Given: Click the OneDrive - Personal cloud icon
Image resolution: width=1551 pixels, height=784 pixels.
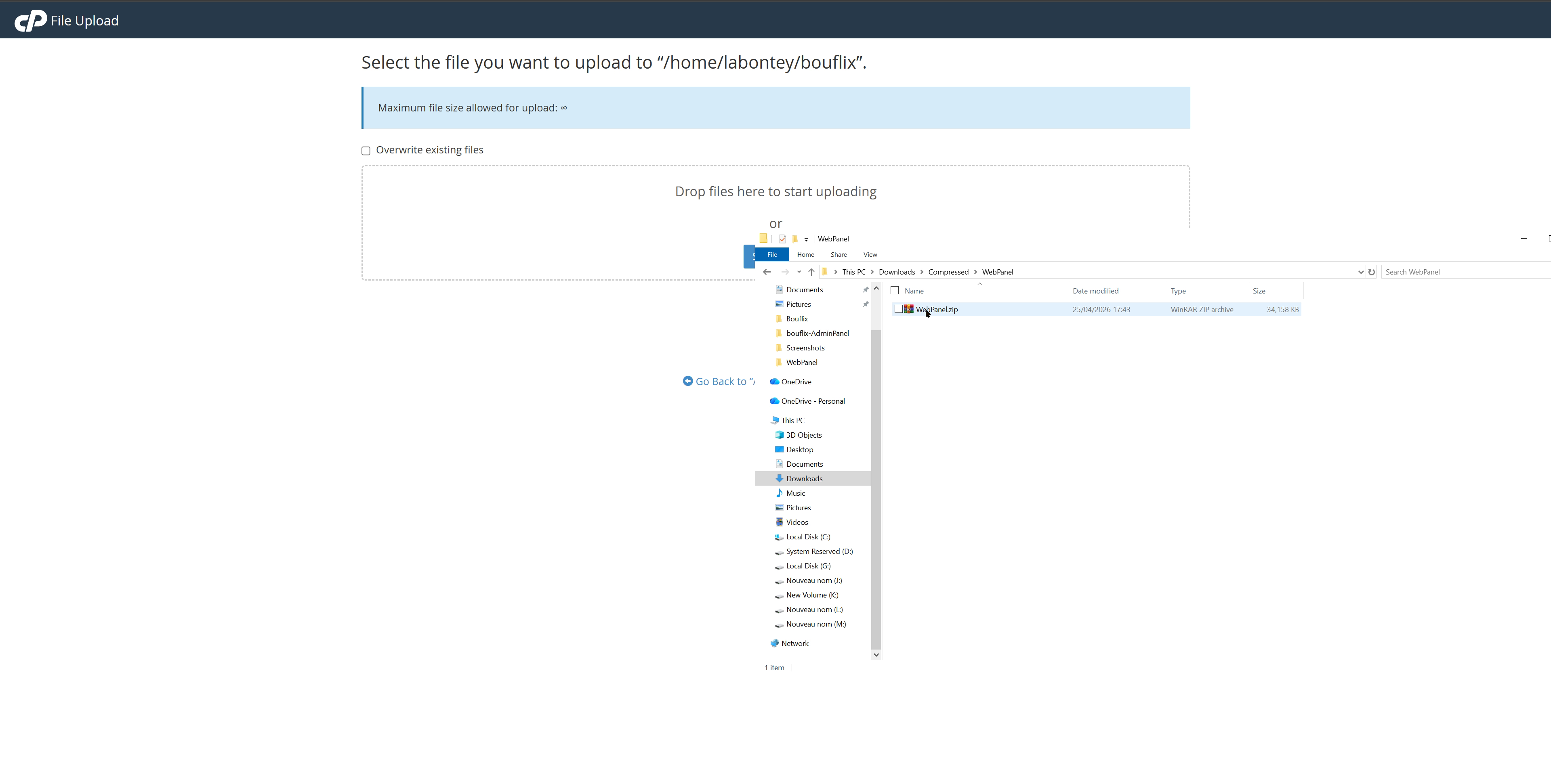Looking at the screenshot, I should point(774,401).
